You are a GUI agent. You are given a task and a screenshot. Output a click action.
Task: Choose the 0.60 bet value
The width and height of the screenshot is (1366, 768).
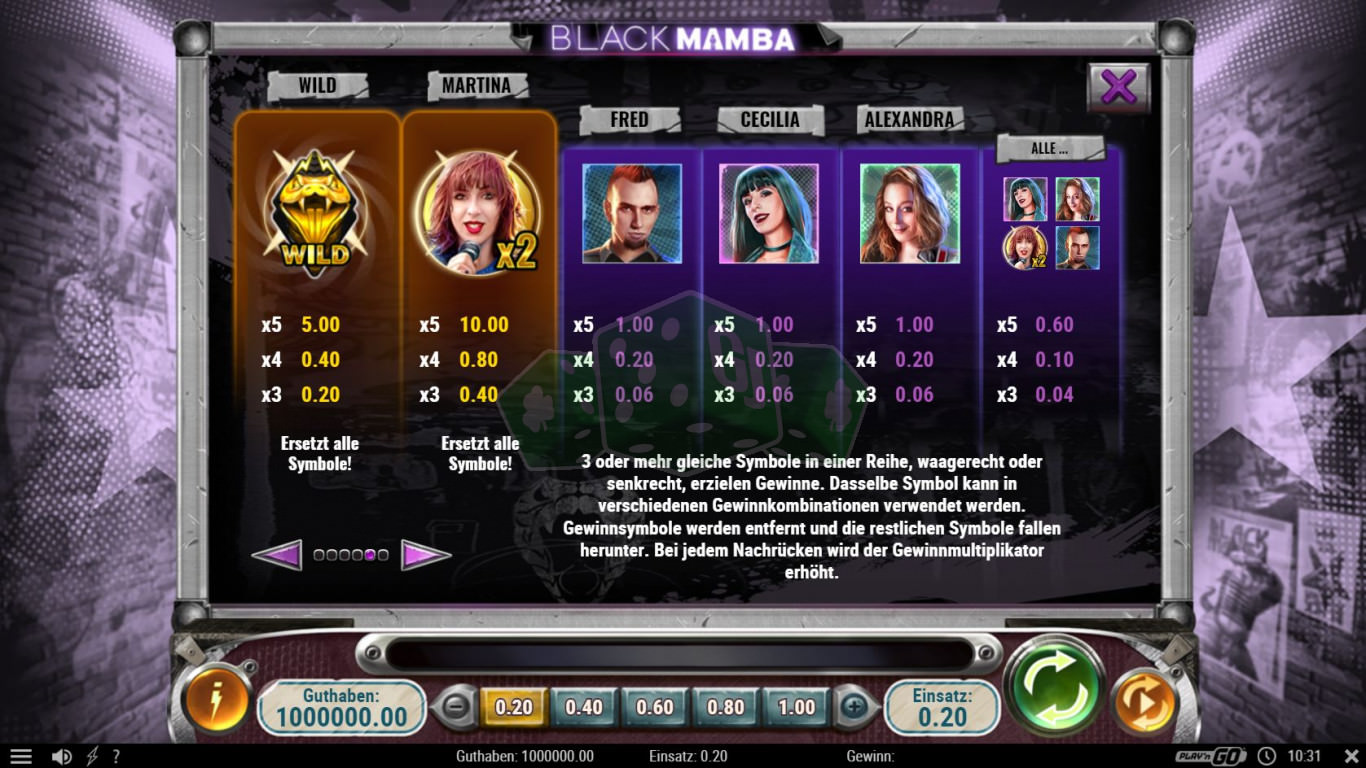coord(655,707)
